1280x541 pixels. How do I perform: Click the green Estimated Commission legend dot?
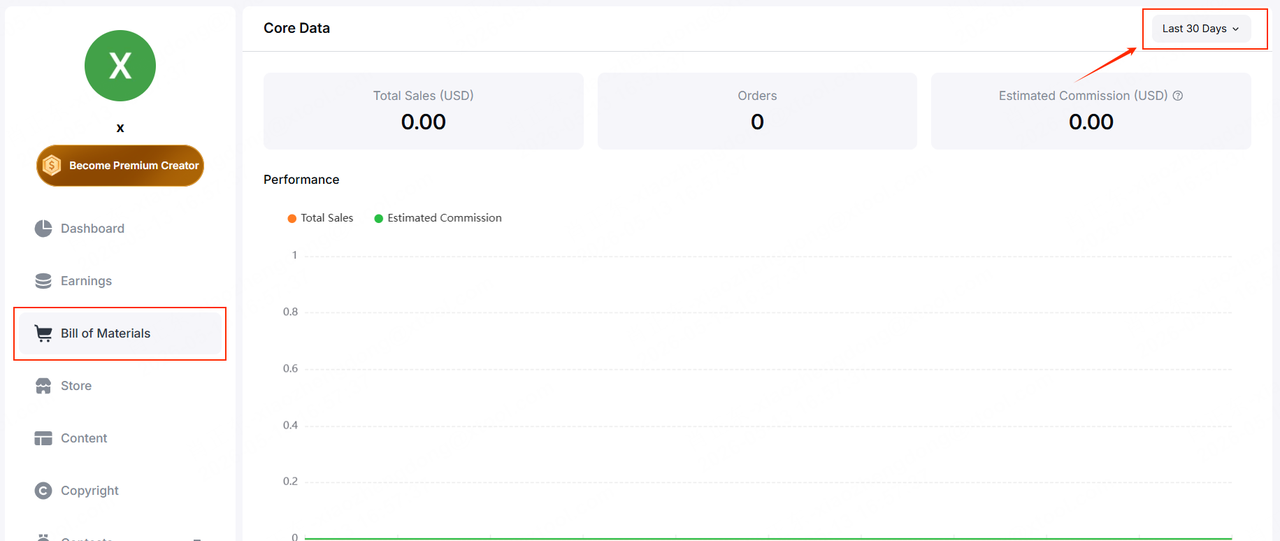379,218
